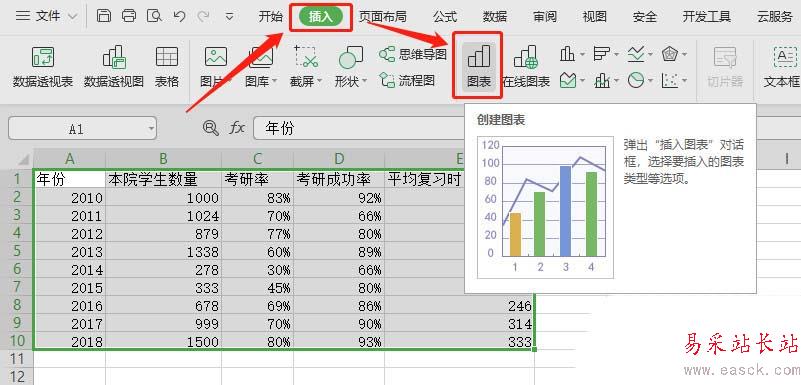Click cell A1 containing 年份
The height and width of the screenshot is (385, 801).
[x=69, y=179]
